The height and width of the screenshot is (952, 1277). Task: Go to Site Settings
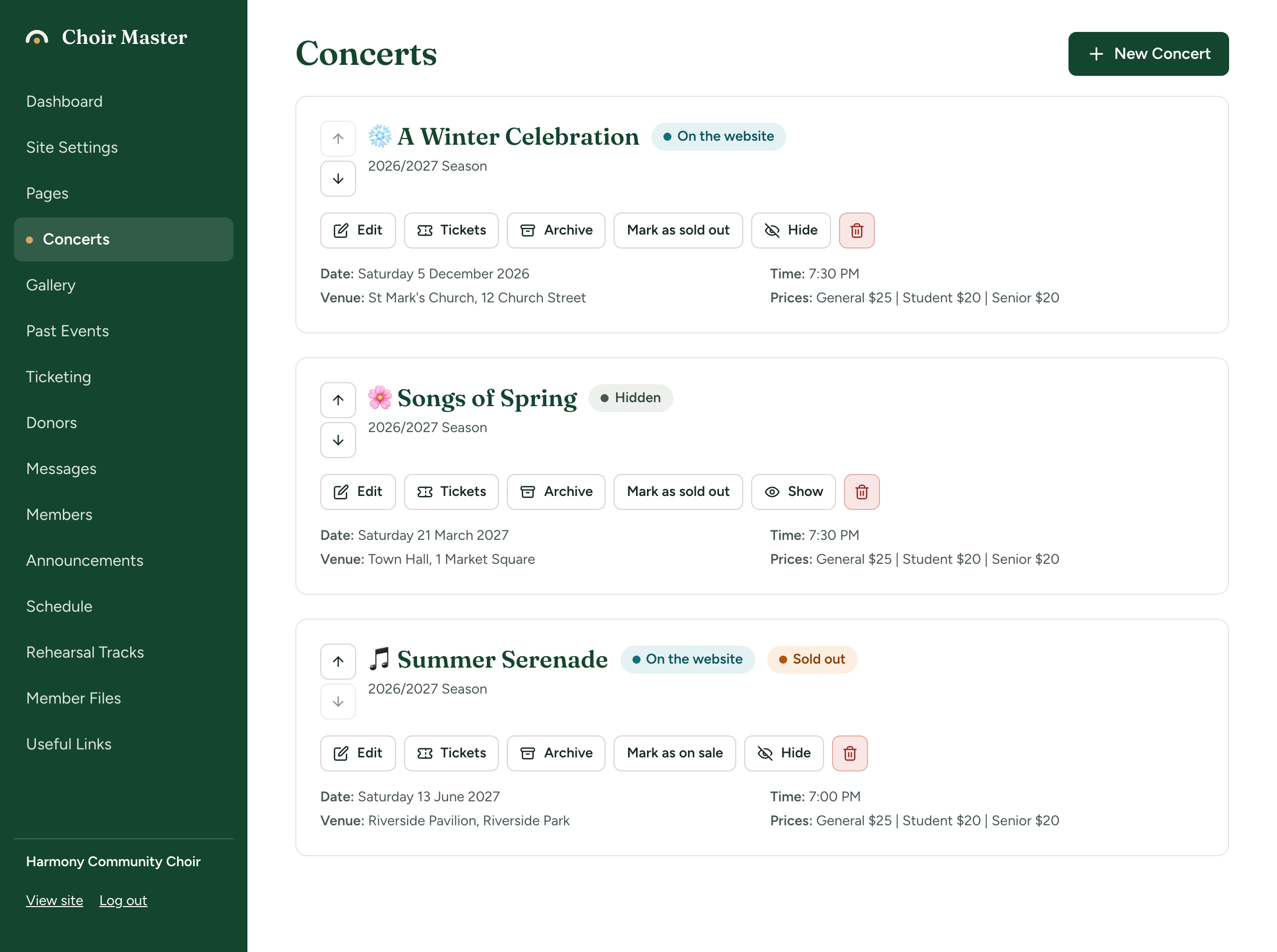point(123,148)
